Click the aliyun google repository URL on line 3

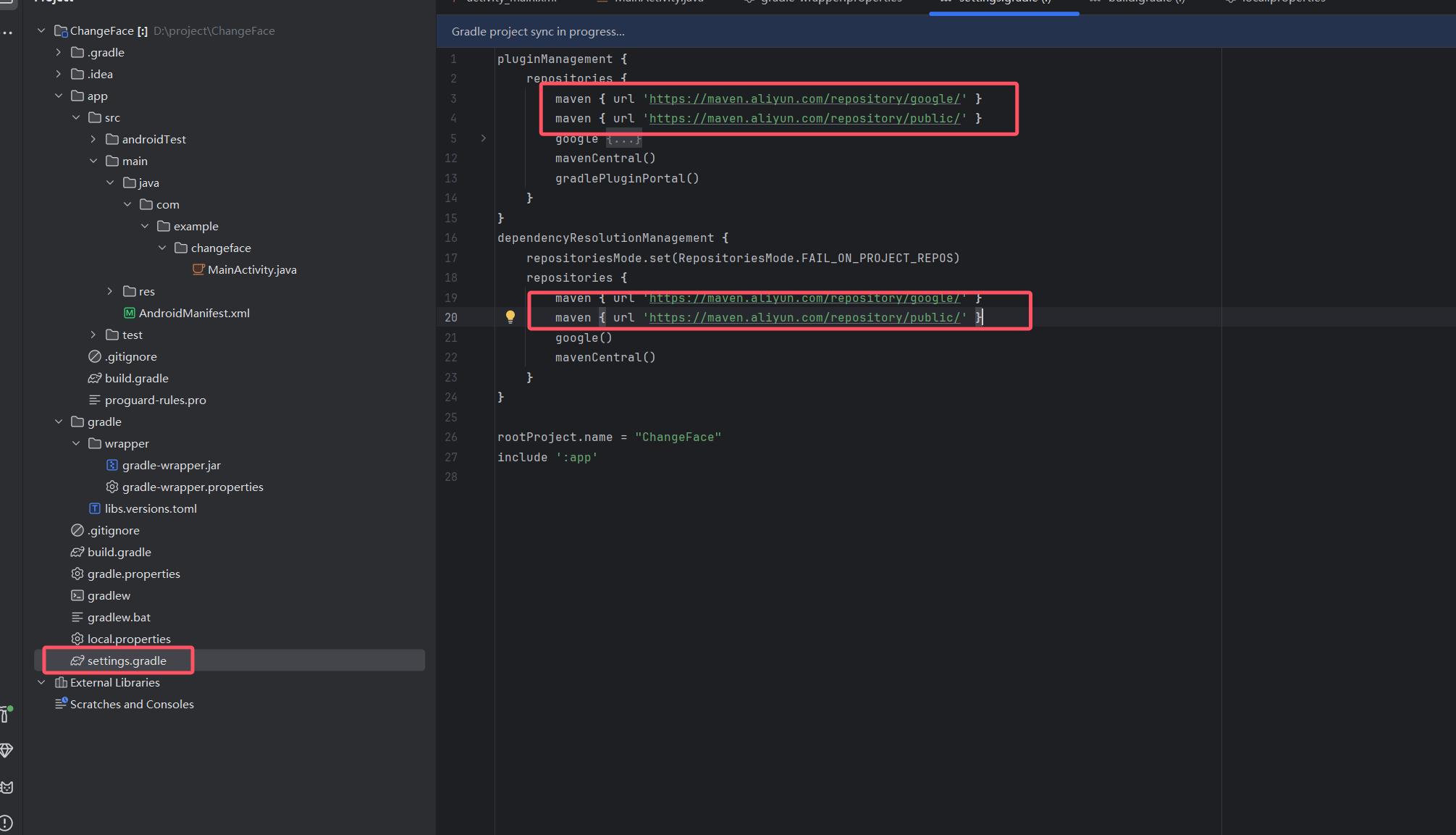click(804, 98)
